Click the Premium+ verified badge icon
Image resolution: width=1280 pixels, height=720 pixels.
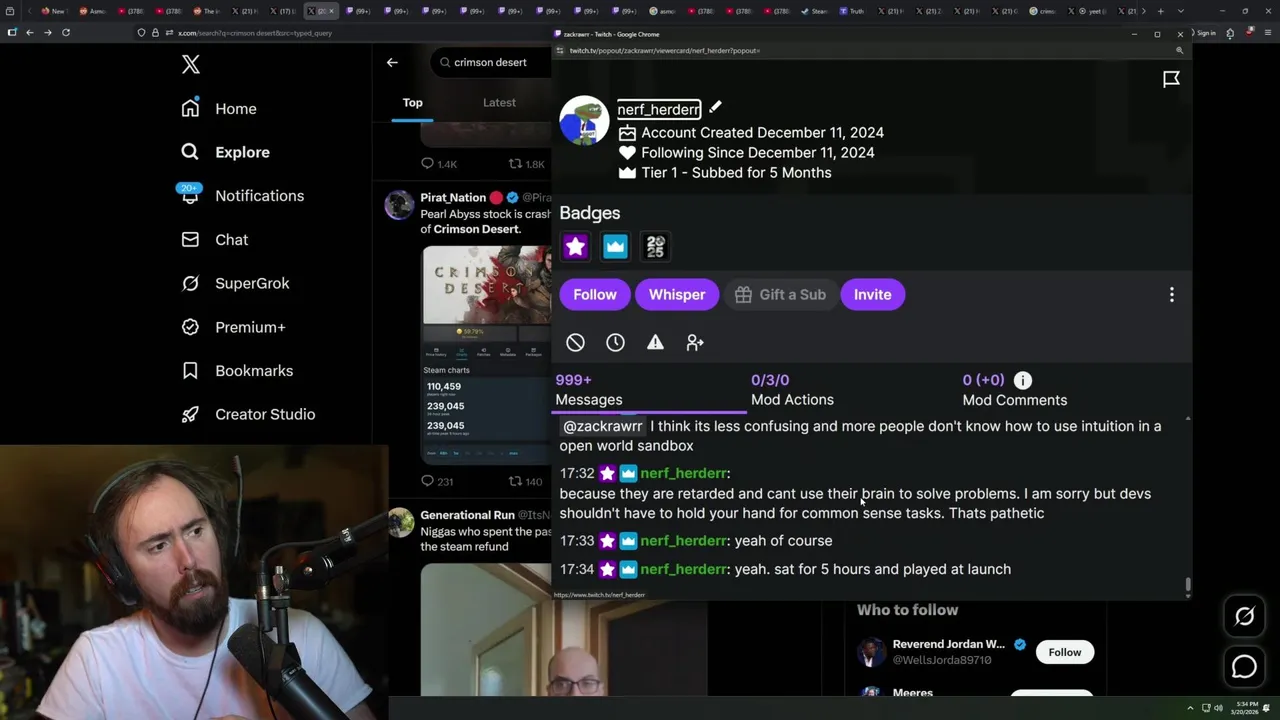tap(190, 327)
